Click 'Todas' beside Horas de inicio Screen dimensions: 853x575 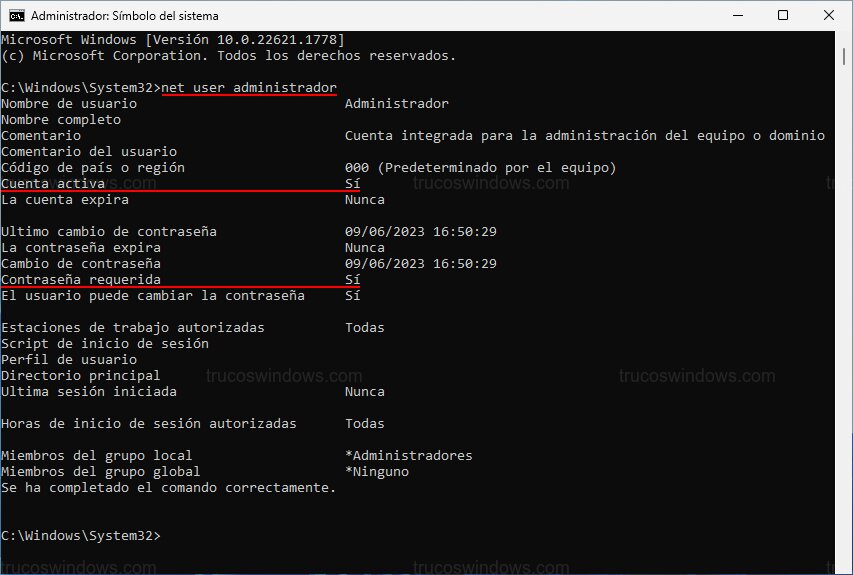[364, 424]
